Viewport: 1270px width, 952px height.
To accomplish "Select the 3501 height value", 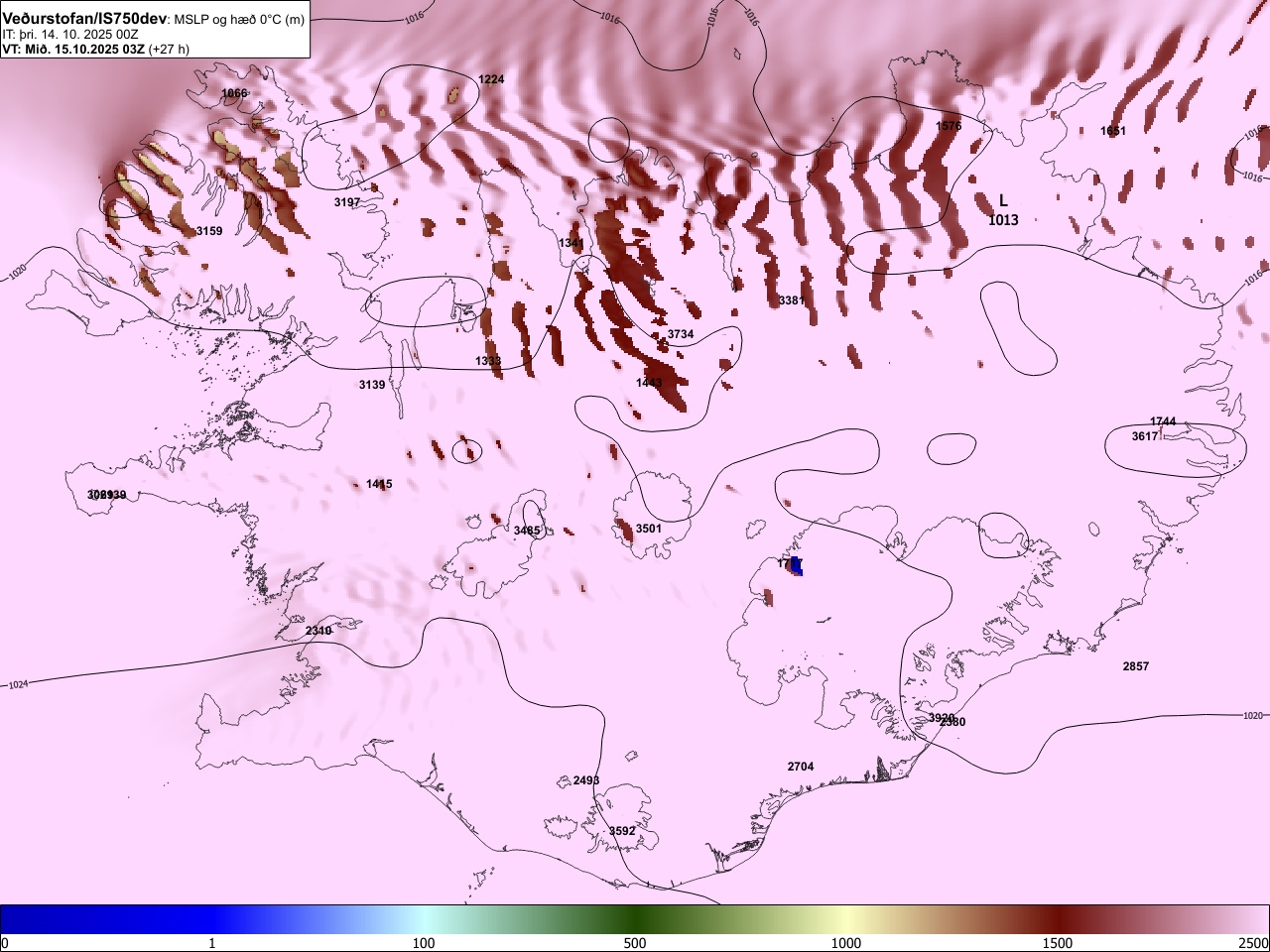I will pyautogui.click(x=649, y=529).
